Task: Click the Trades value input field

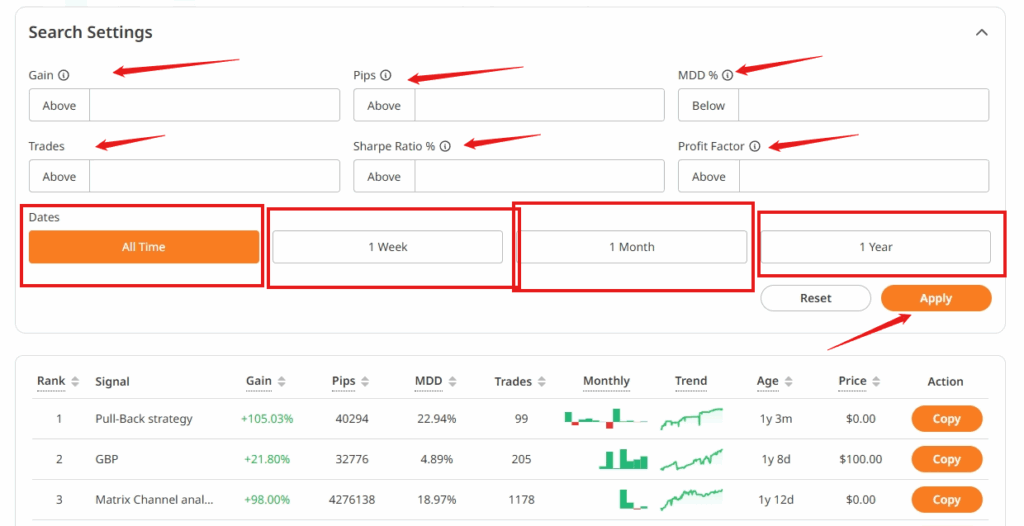Action: pyautogui.click(x=214, y=177)
